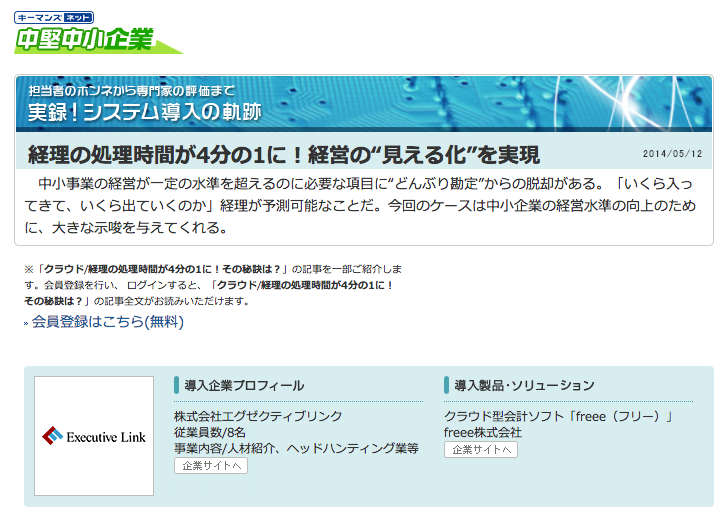Click teal marker beside 導入製品・ソリューション
The width and height of the screenshot is (728, 518).
447,385
